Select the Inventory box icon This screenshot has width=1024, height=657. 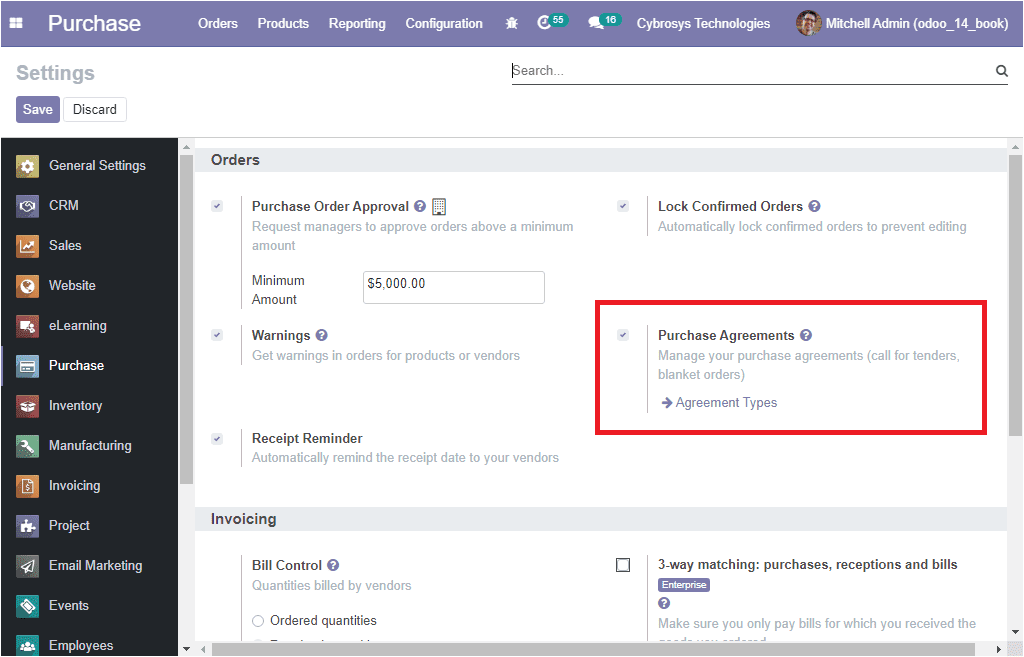pyautogui.click(x=27, y=406)
